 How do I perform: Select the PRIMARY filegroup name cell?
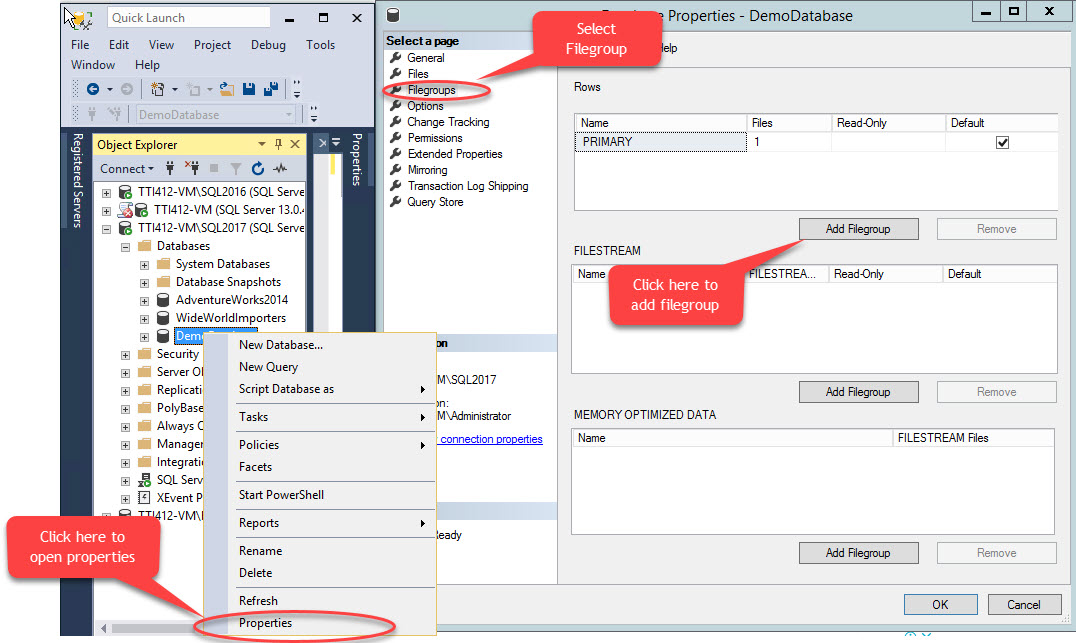point(660,142)
